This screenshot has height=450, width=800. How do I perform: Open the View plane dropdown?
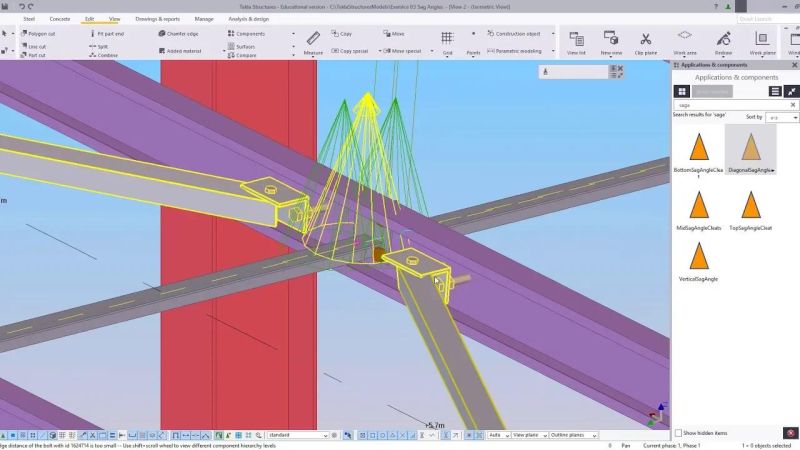pos(530,435)
